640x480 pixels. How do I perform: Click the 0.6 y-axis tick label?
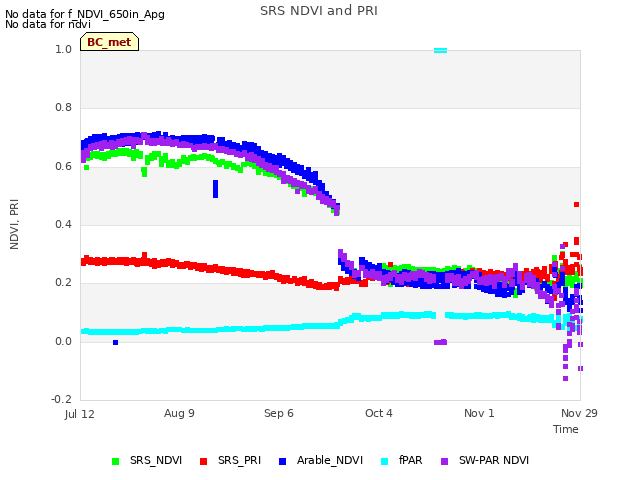pyautogui.click(x=63, y=167)
